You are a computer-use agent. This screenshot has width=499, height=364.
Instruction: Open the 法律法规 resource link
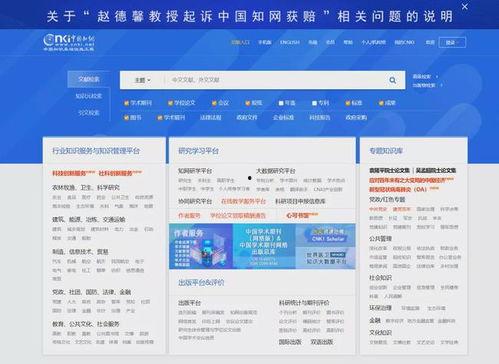point(211,117)
